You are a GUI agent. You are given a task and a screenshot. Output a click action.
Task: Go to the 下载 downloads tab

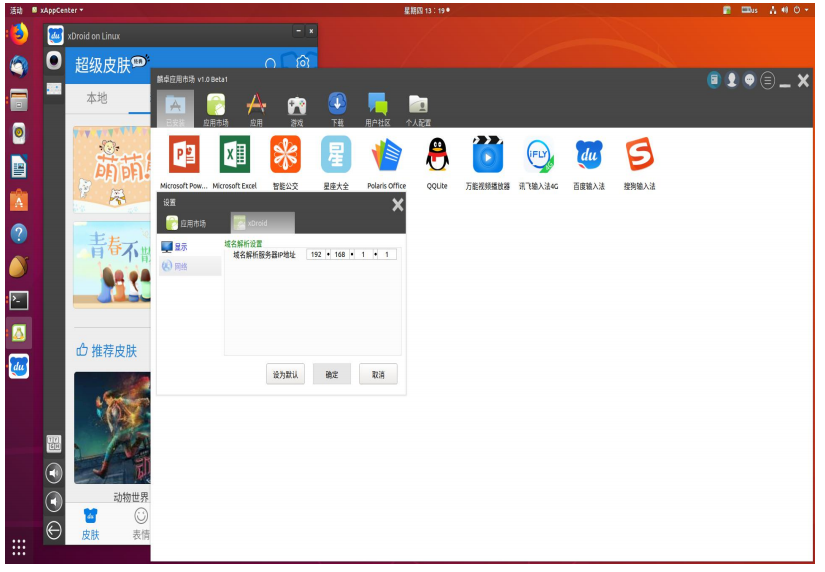coord(337,109)
